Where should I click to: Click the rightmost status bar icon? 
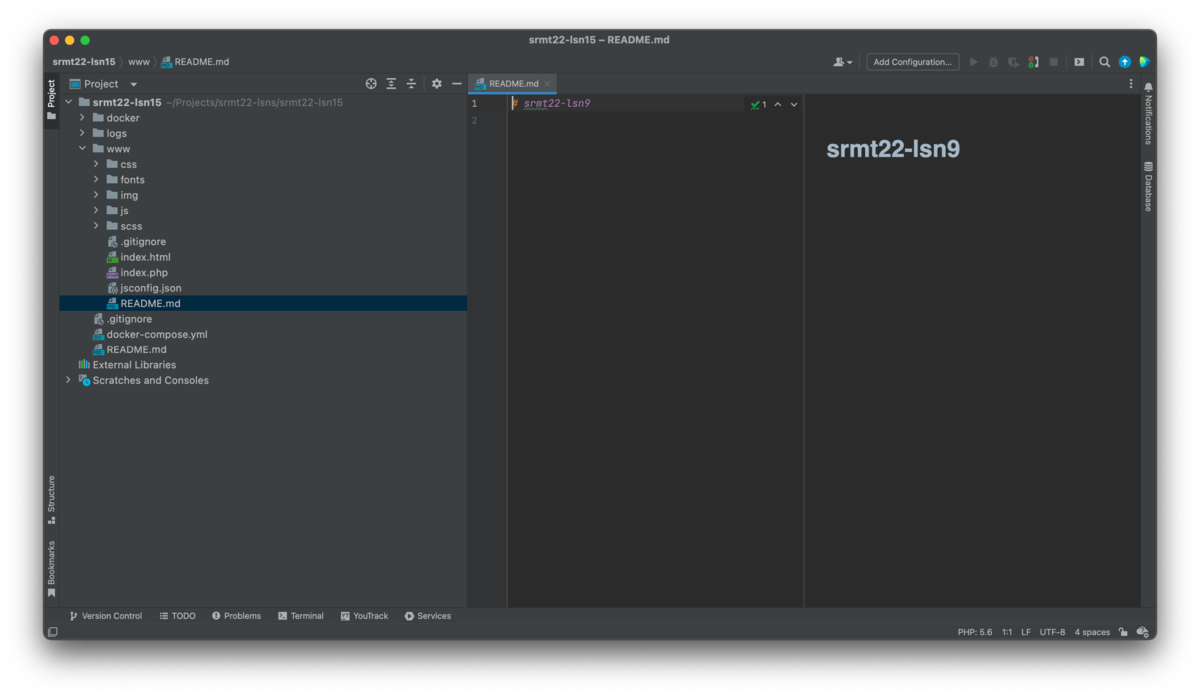pos(1142,632)
